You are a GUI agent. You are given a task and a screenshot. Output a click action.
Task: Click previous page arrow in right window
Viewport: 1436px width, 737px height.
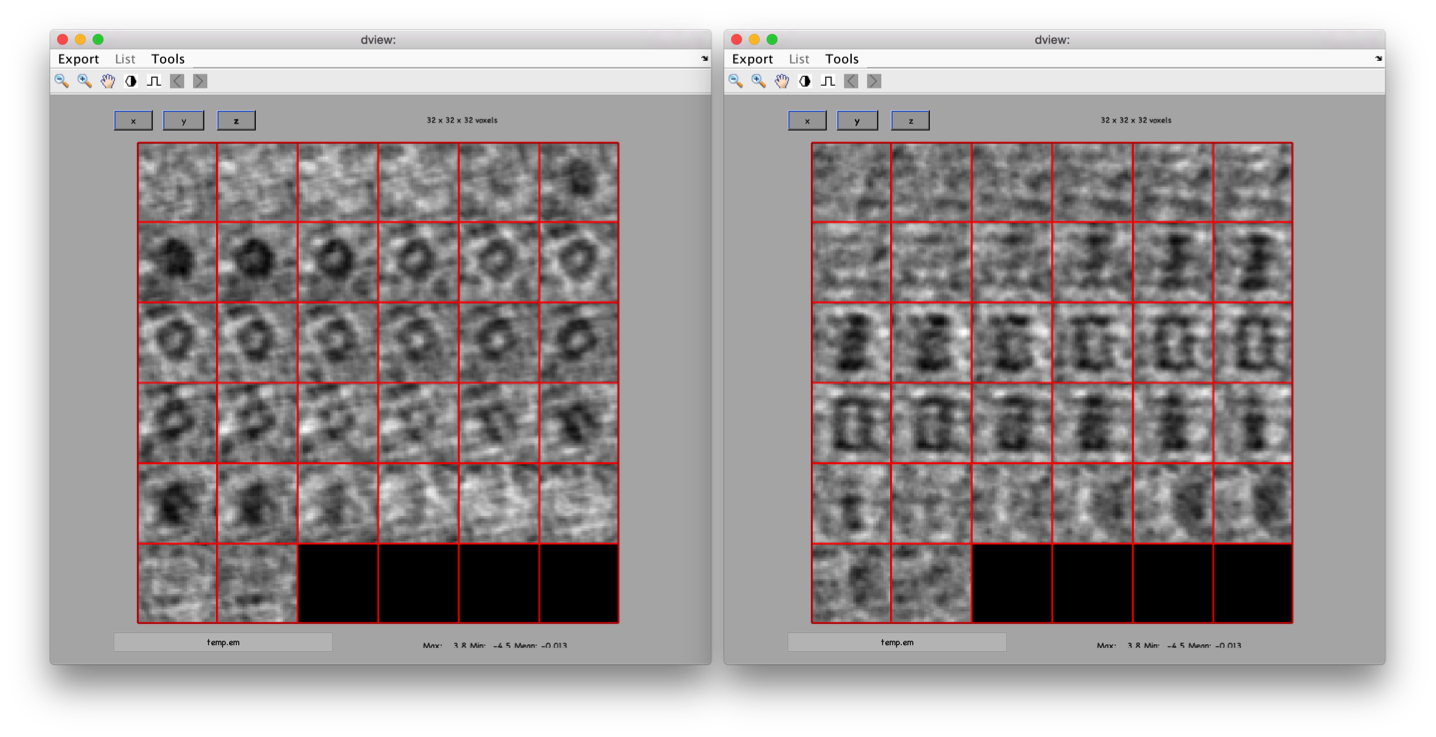click(851, 81)
